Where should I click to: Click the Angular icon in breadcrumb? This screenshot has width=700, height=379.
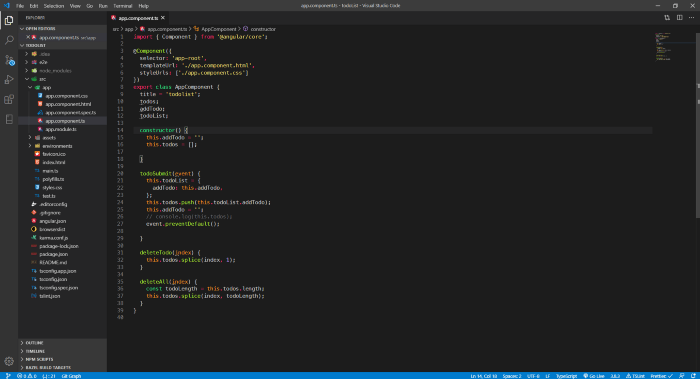(142, 29)
